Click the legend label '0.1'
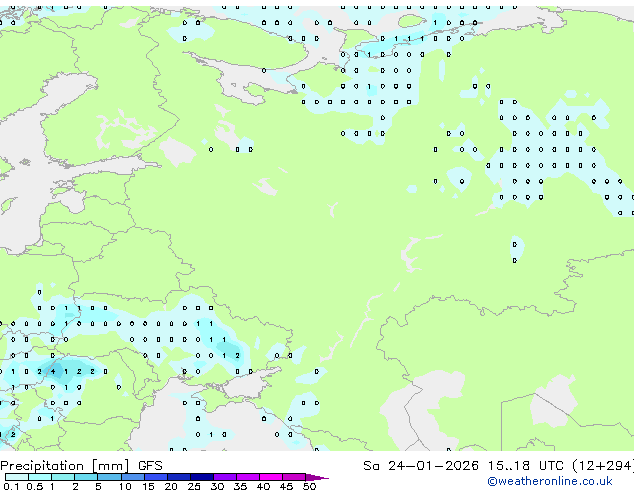The image size is (634, 490). (x=11, y=486)
